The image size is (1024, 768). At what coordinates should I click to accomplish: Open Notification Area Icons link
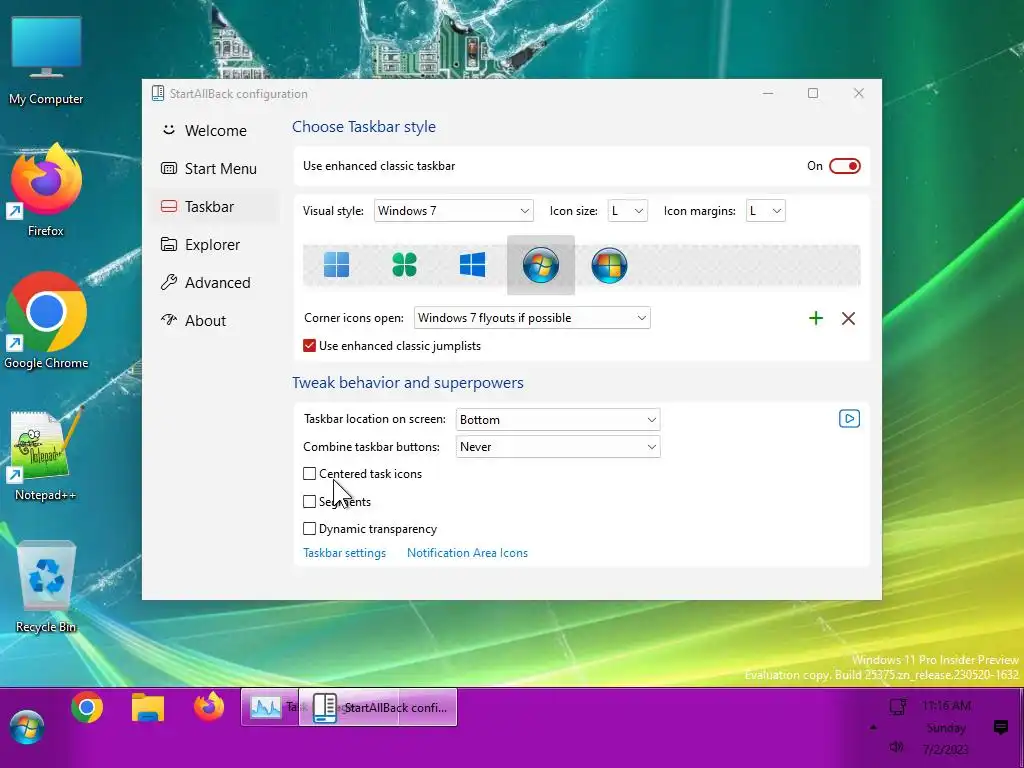[x=467, y=552]
